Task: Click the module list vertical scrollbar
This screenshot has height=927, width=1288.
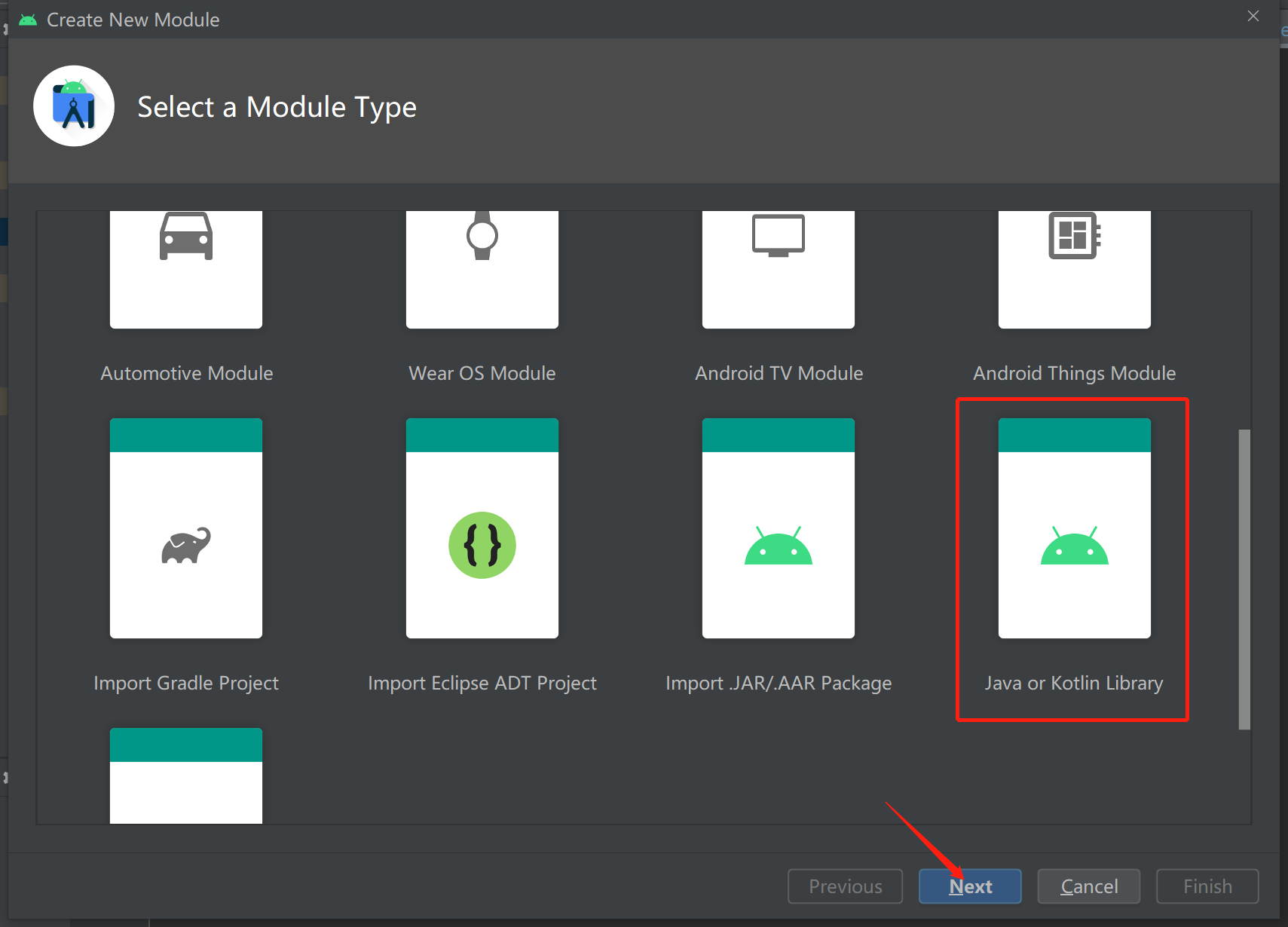Action: [x=1244, y=580]
